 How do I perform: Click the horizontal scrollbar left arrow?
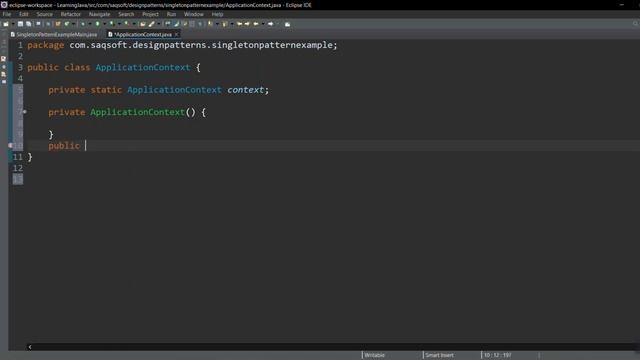pos(30,347)
